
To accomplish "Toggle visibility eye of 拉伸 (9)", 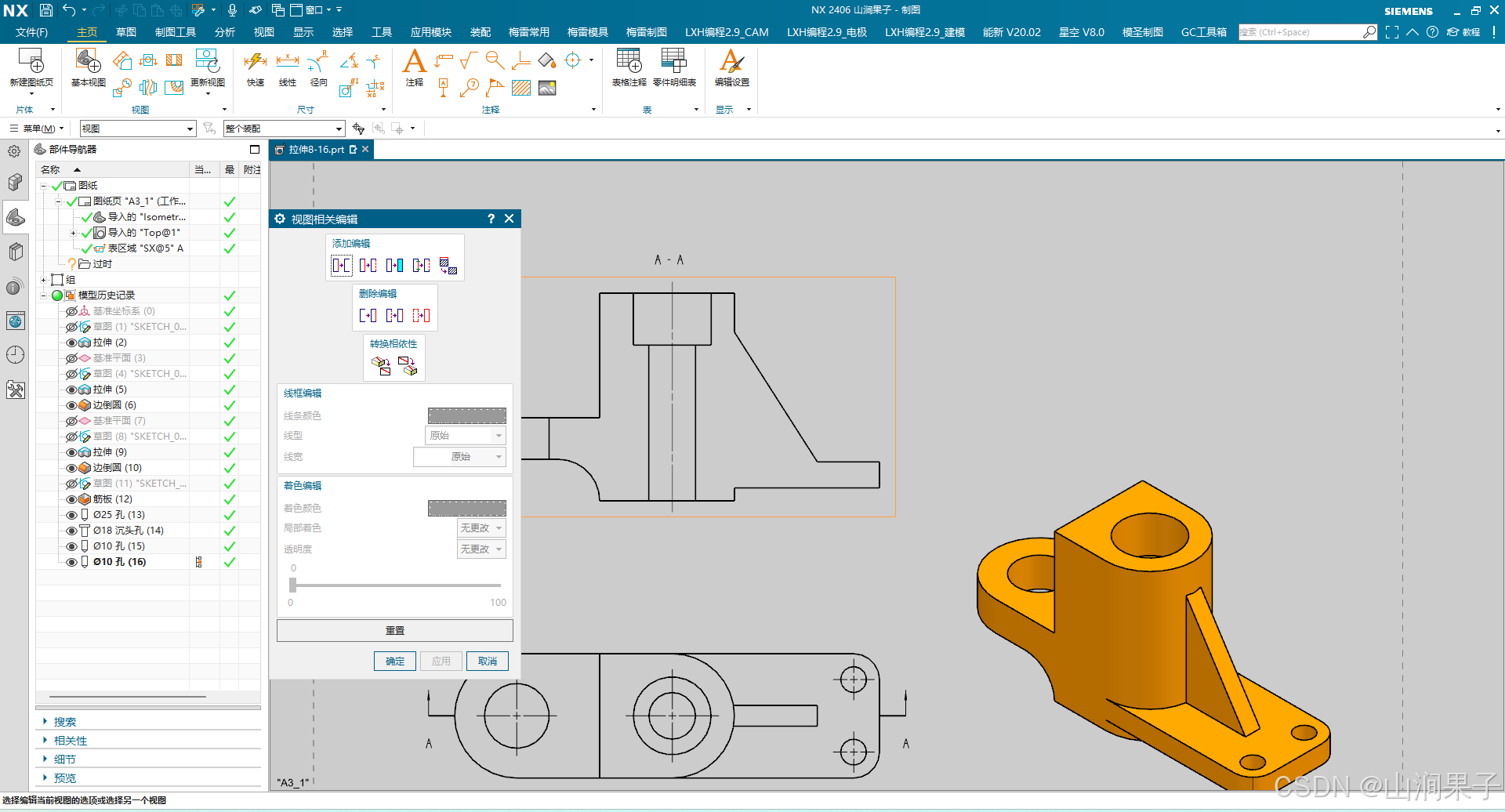I will click(71, 452).
